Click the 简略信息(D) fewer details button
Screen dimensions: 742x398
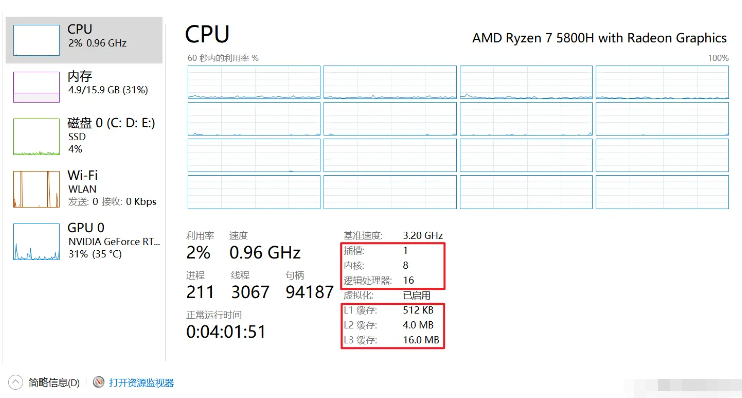coord(53,382)
